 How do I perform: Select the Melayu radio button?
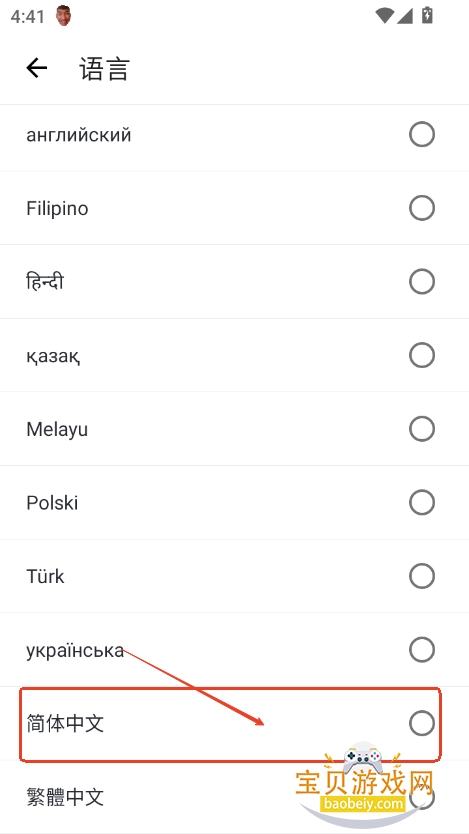[x=422, y=429]
